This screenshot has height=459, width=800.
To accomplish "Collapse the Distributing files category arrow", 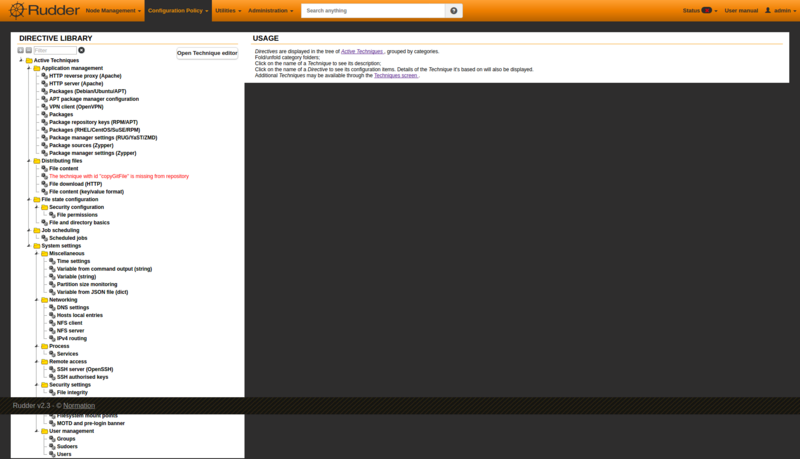I will coord(29,161).
